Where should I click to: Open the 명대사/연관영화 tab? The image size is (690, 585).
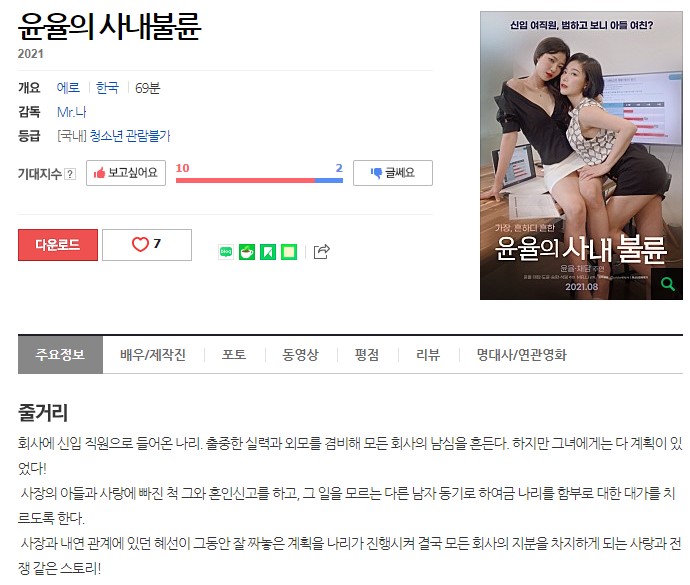pos(521,355)
